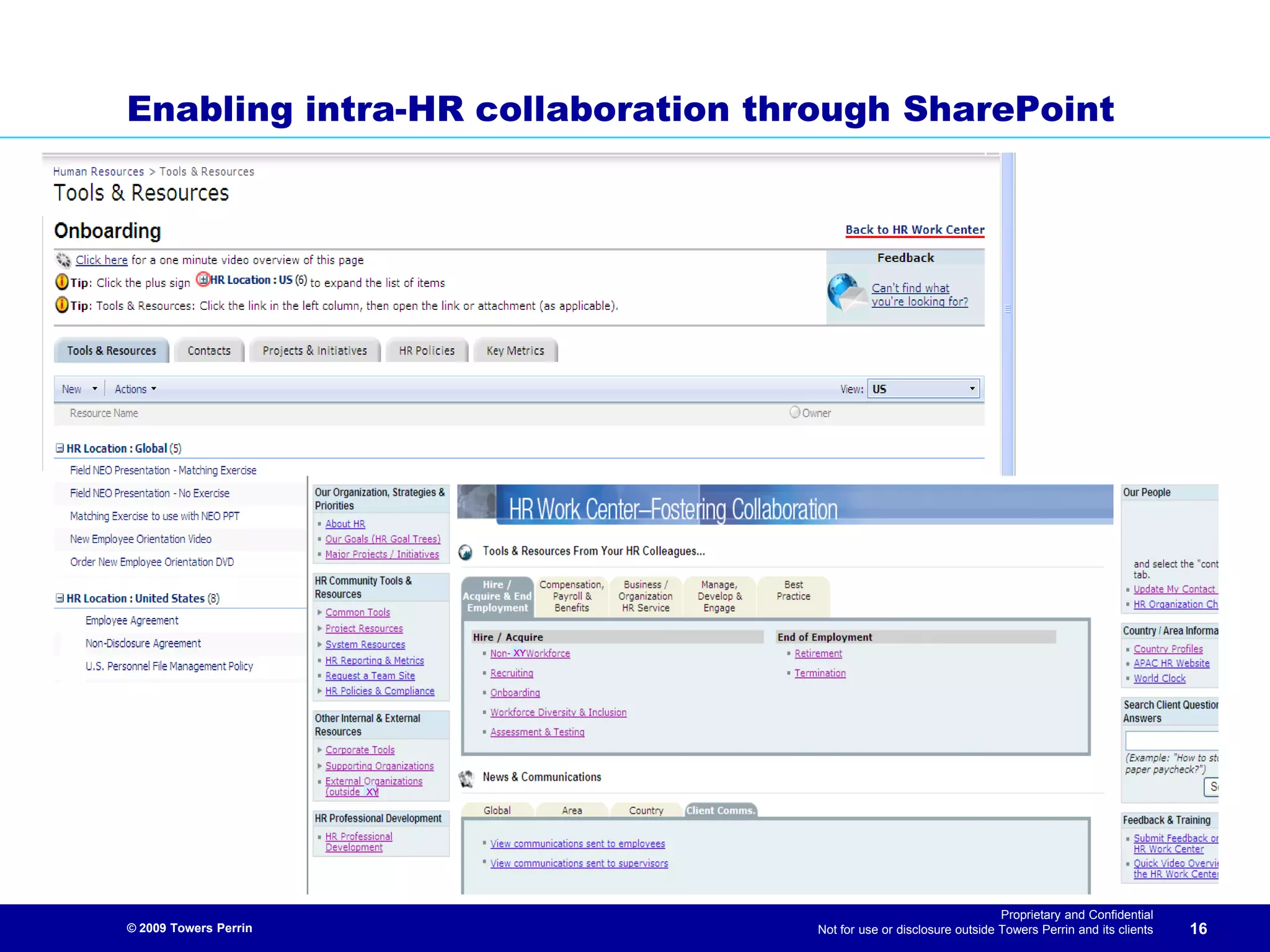The height and width of the screenshot is (952, 1270).
Task: Open the Actions dropdown menu
Action: pyautogui.click(x=135, y=389)
